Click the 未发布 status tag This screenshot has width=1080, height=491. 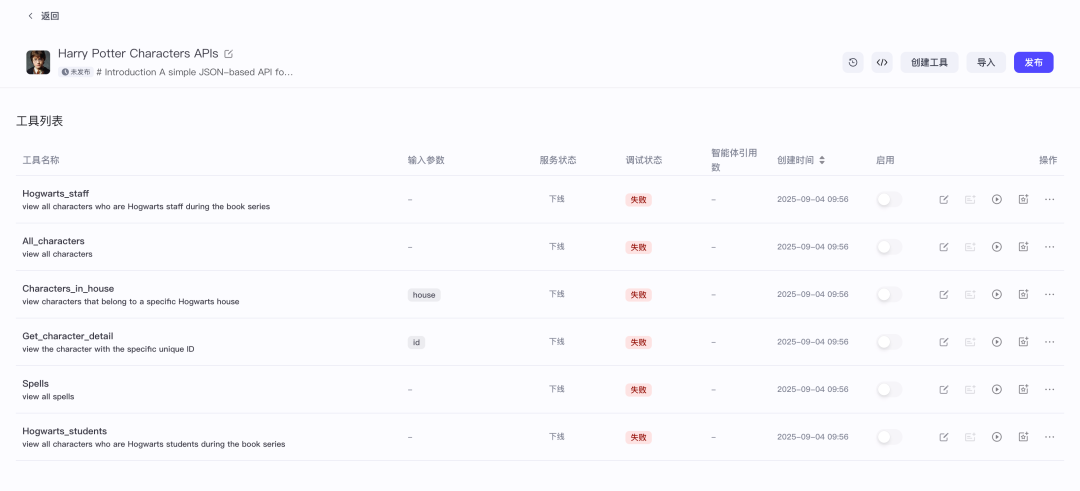[x=75, y=72]
